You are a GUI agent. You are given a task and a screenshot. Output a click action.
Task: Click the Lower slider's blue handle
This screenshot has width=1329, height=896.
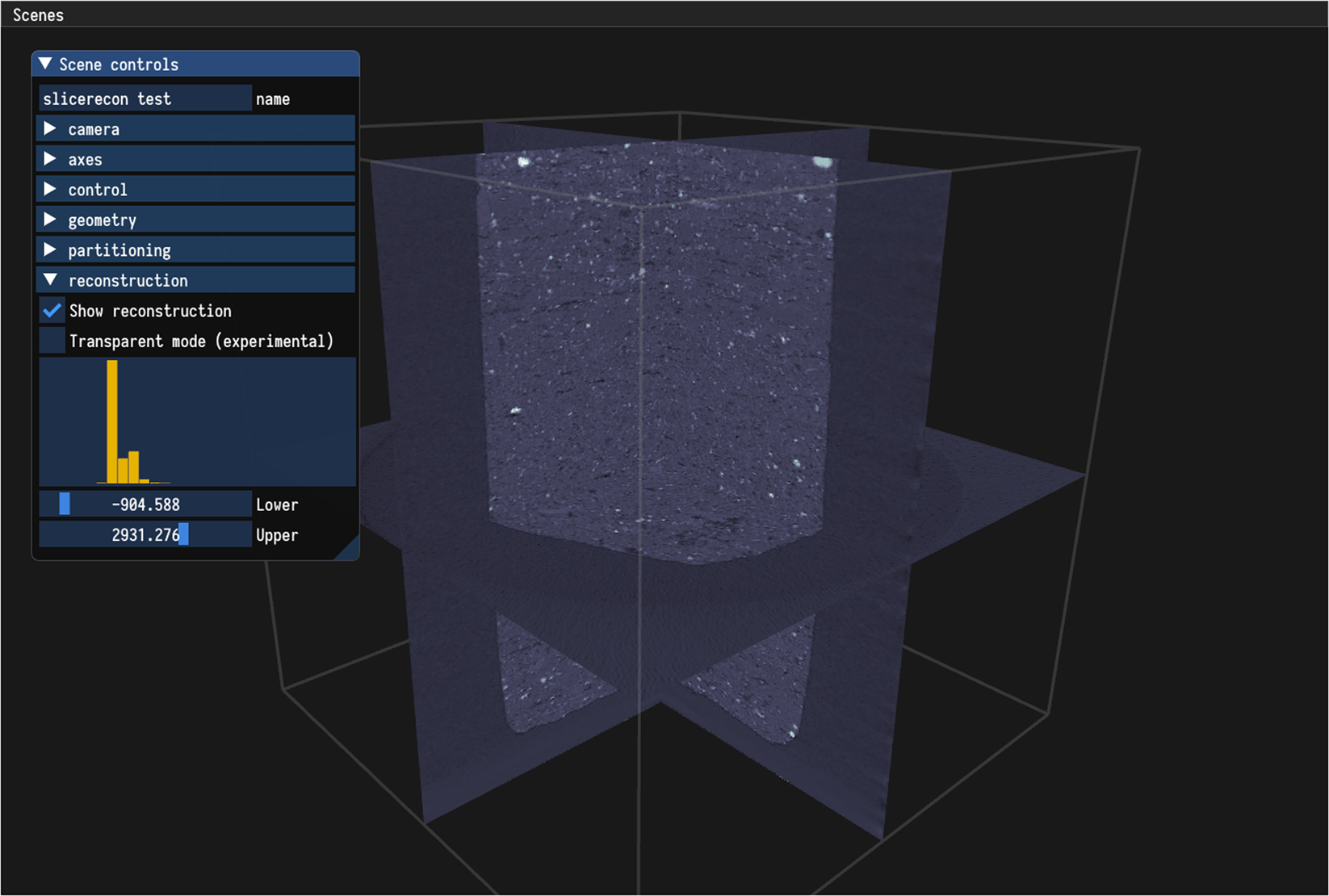65,505
